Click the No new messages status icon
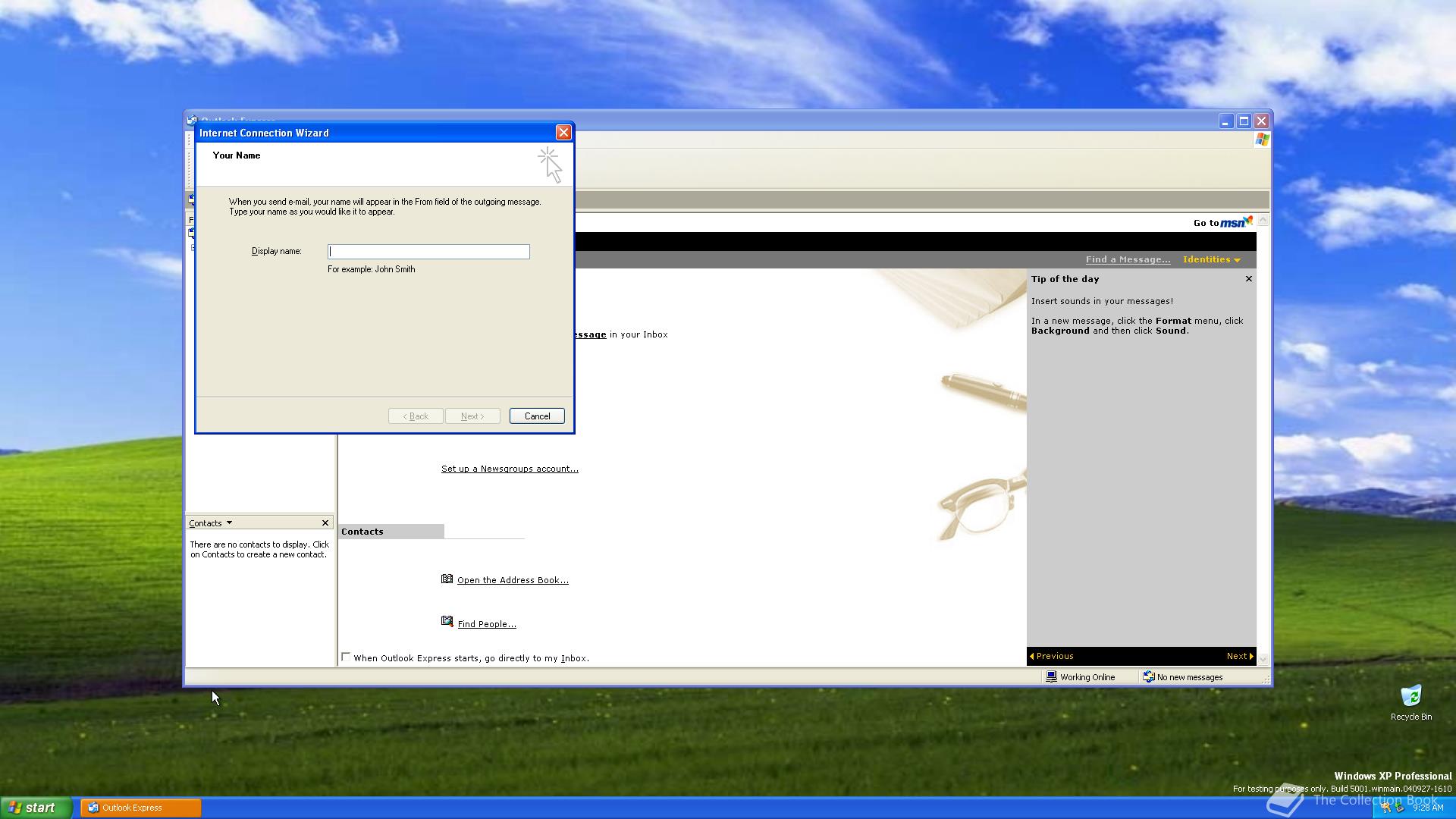 (x=1148, y=676)
